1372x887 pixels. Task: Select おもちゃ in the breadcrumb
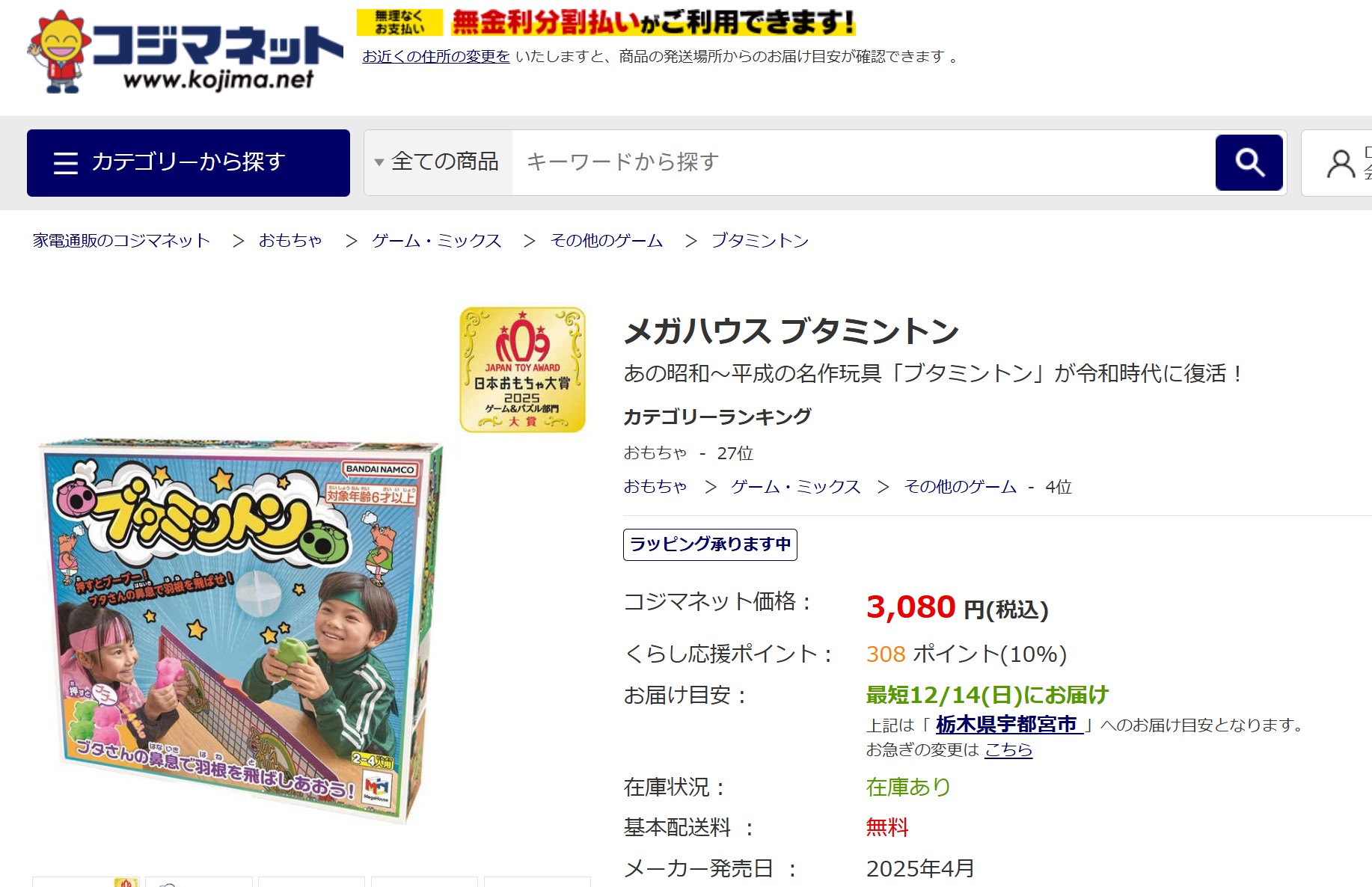click(290, 240)
